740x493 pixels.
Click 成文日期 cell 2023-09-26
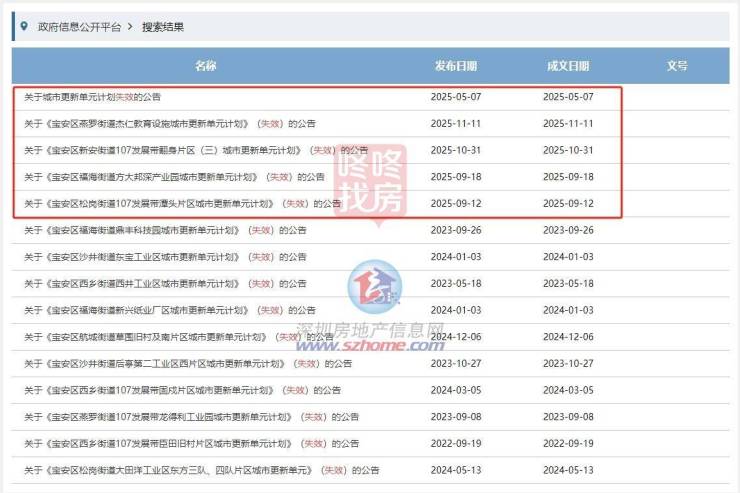(x=568, y=230)
